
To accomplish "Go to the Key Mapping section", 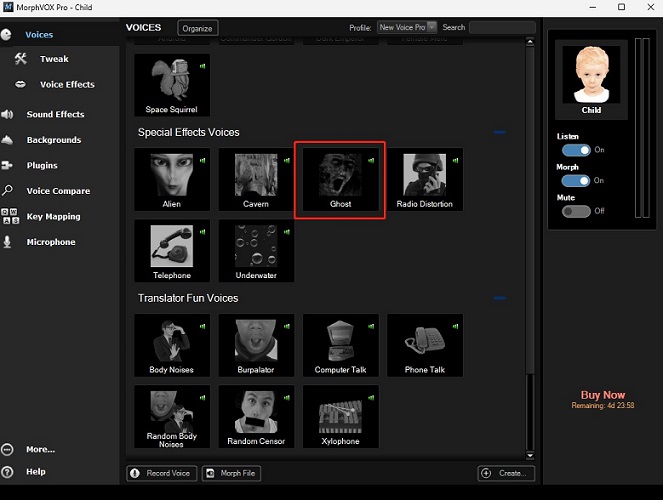I will [53, 217].
